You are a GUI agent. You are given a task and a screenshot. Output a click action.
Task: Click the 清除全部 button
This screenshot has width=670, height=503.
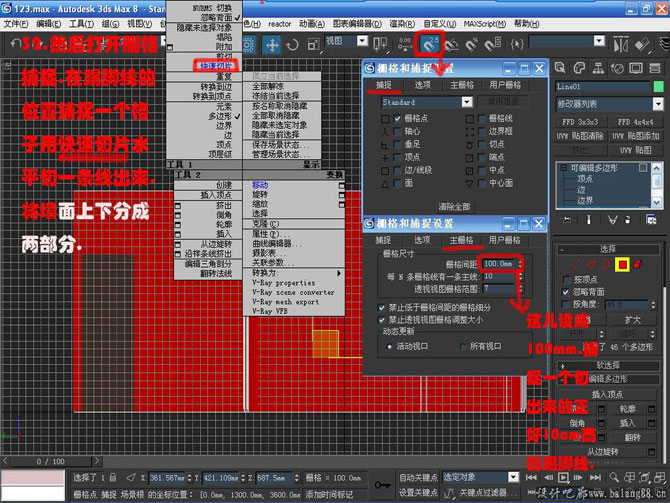pyautogui.click(x=454, y=207)
